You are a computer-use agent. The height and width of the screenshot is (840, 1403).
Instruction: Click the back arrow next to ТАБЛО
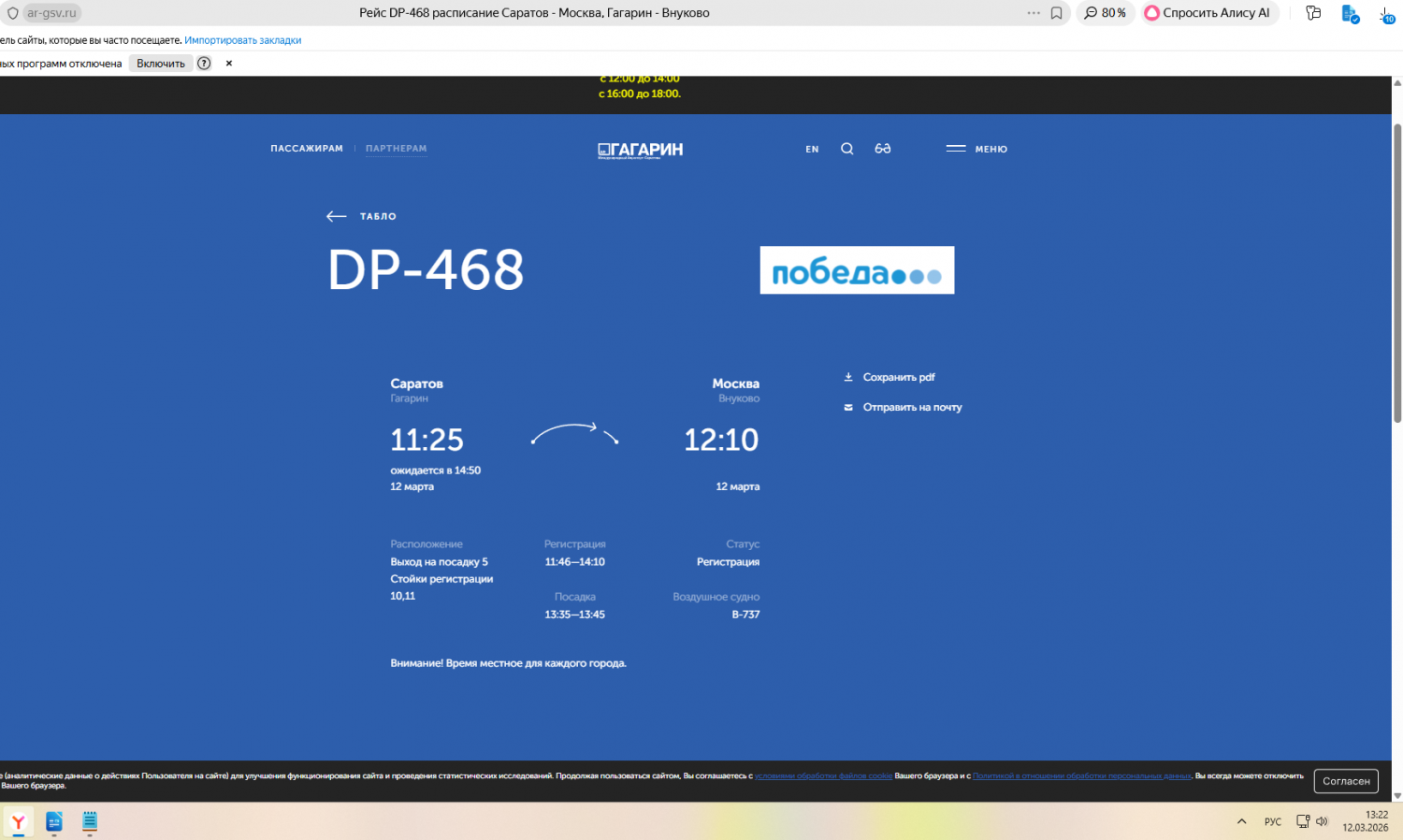point(337,216)
